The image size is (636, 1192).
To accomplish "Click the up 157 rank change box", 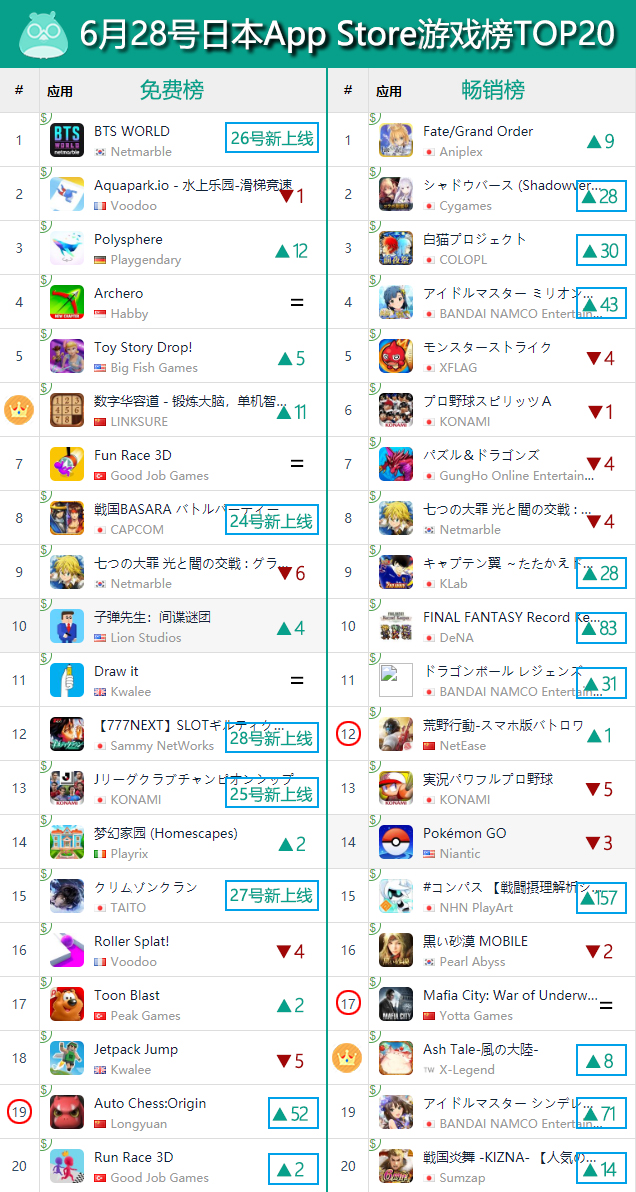I will [601, 897].
